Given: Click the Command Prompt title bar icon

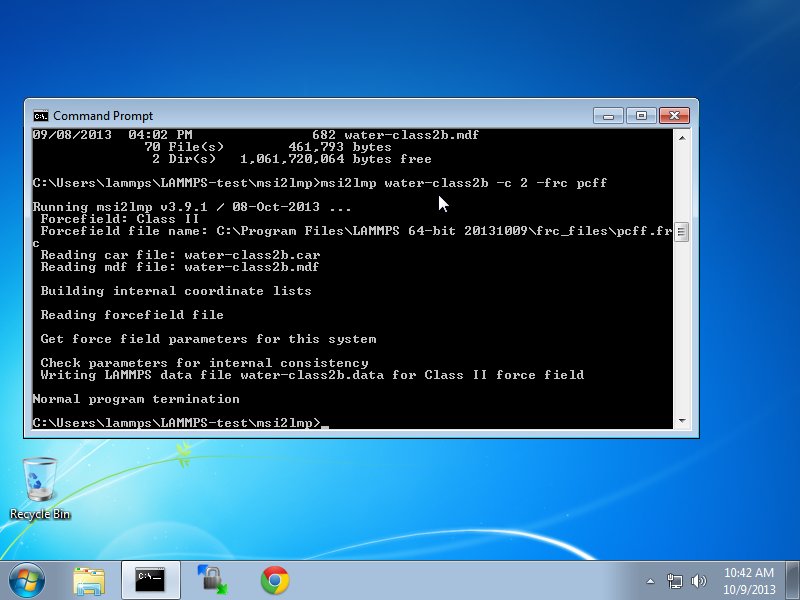Looking at the screenshot, I should click(x=41, y=116).
